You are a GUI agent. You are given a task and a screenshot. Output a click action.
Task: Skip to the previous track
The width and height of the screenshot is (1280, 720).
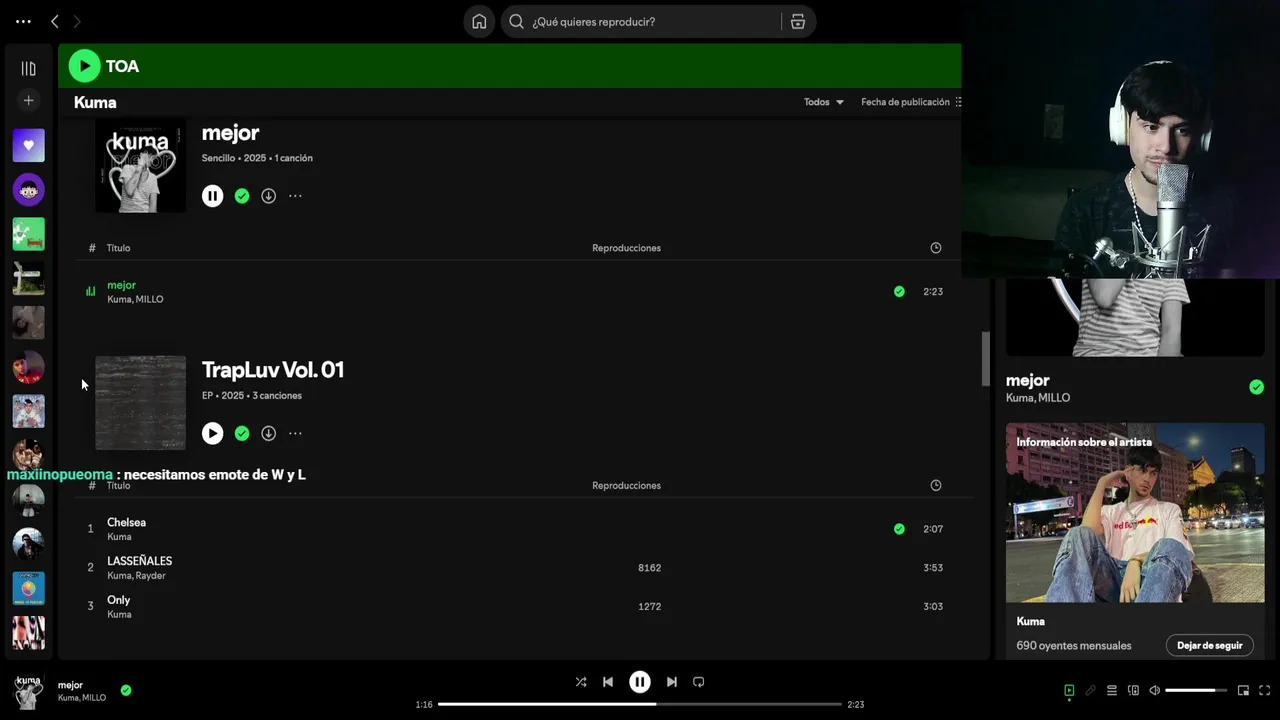point(608,682)
